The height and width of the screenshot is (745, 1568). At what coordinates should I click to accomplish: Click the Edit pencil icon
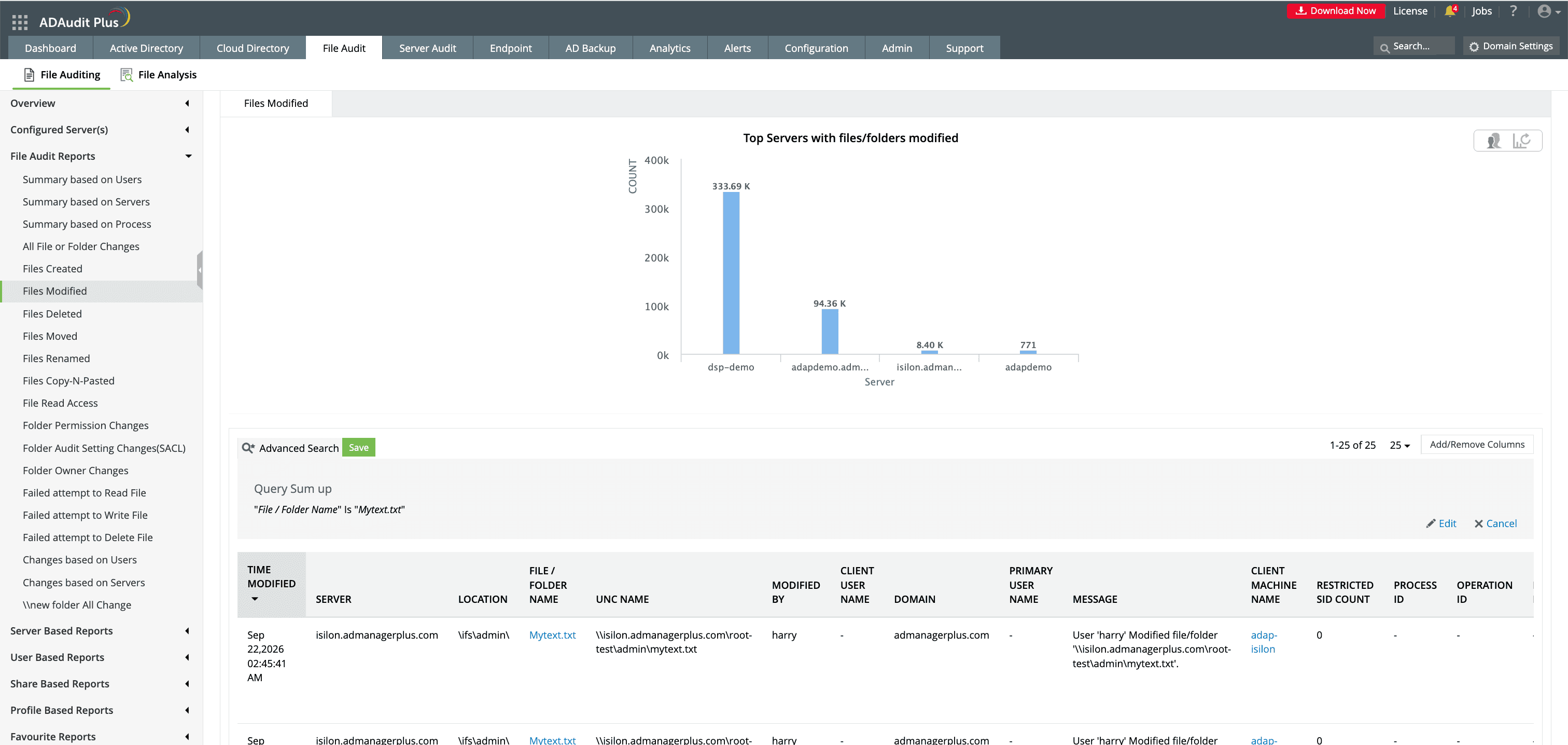point(1431,523)
